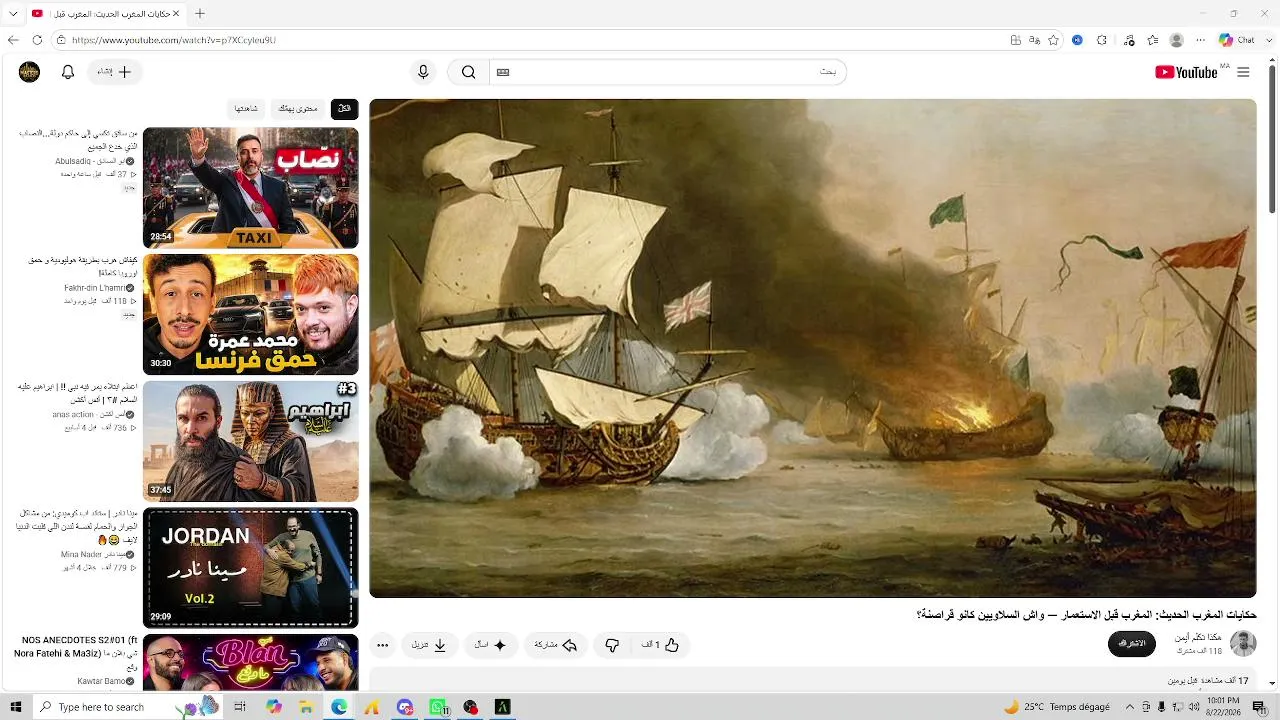Open the on-screen keyboard in the search box
The image size is (1280, 720).
tap(503, 72)
